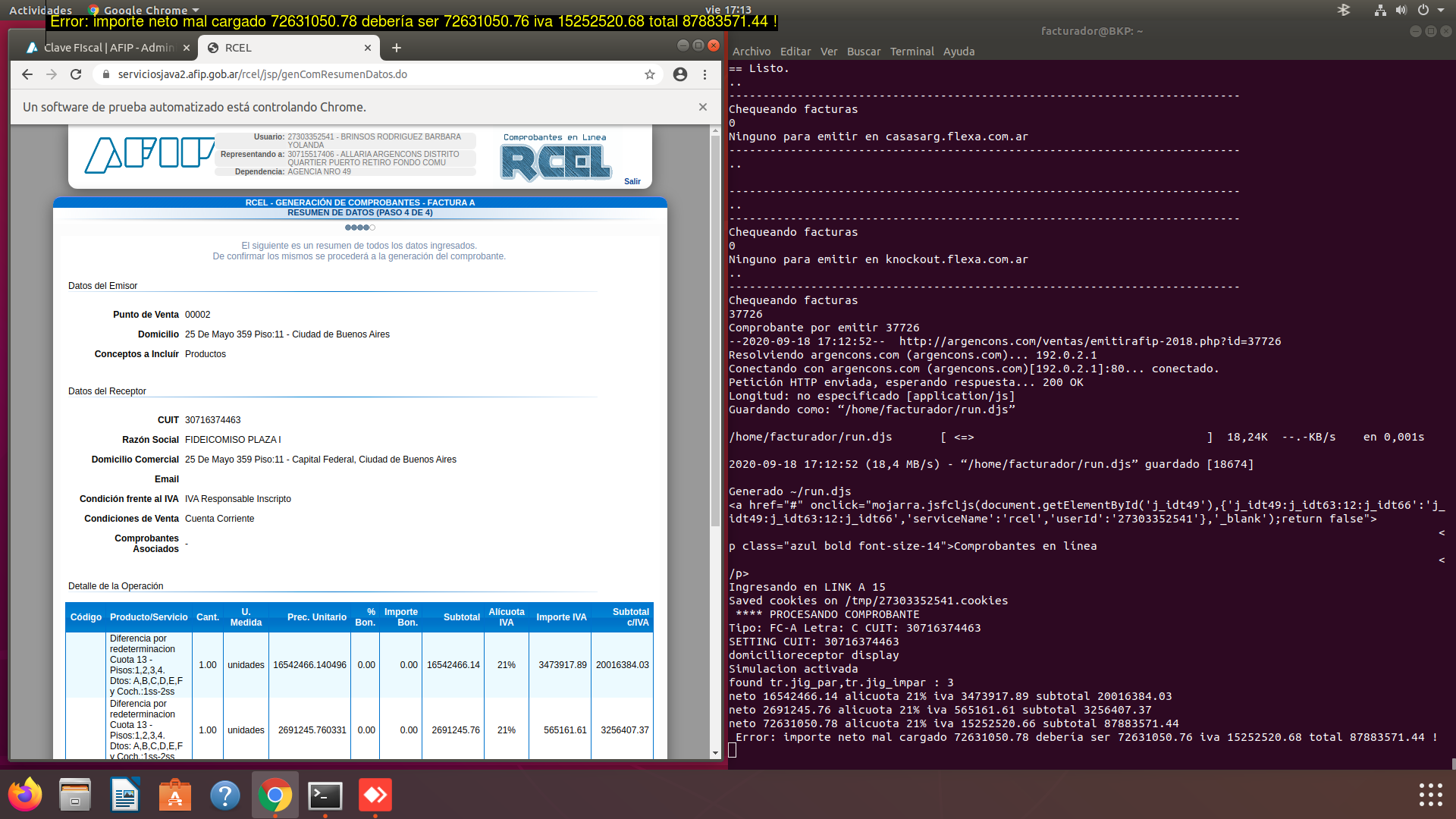Switch to Terminal in the dock
Screen dimensions: 1456x819
click(x=325, y=795)
